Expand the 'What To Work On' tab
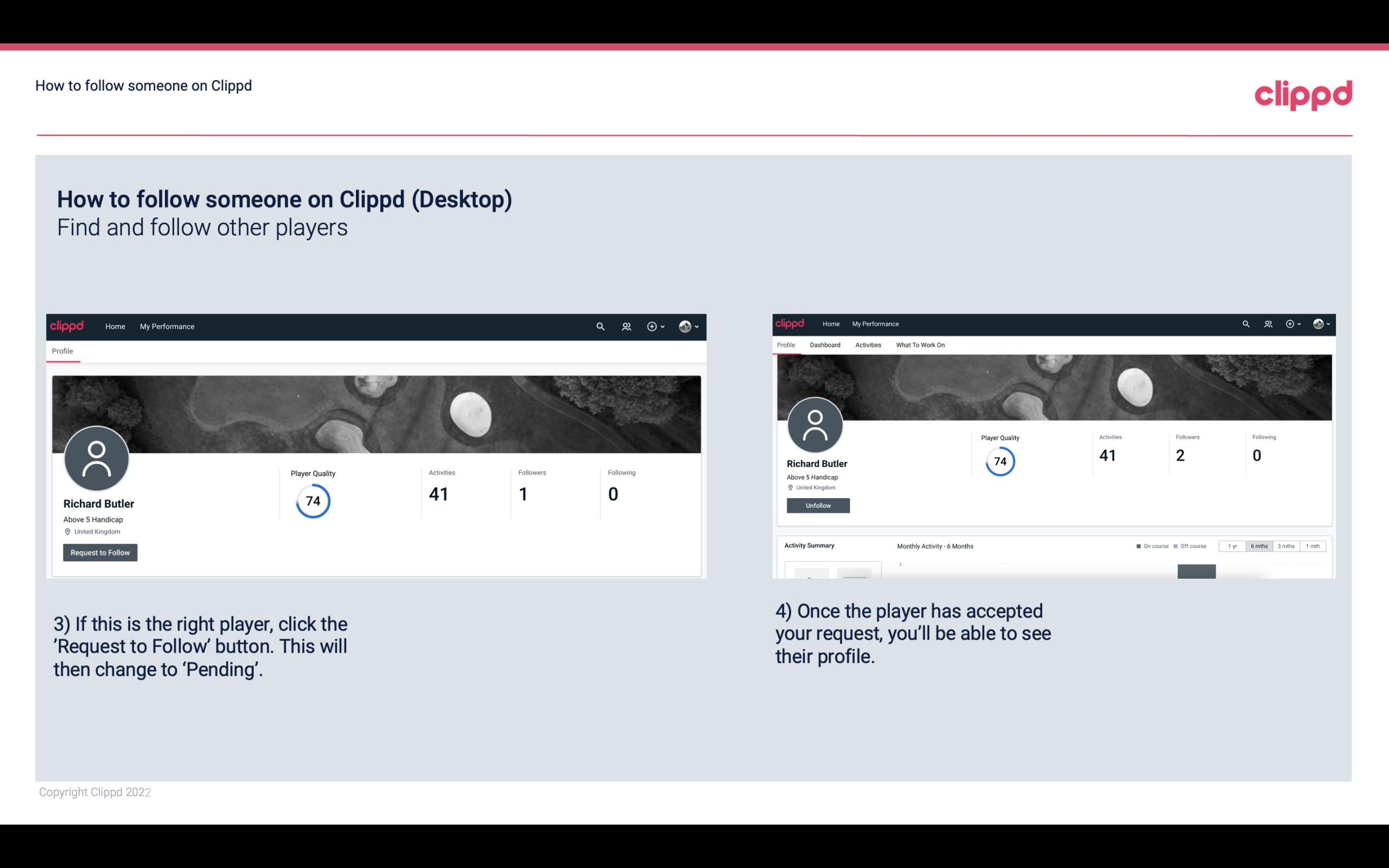This screenshot has height=868, width=1389. pos(919,344)
